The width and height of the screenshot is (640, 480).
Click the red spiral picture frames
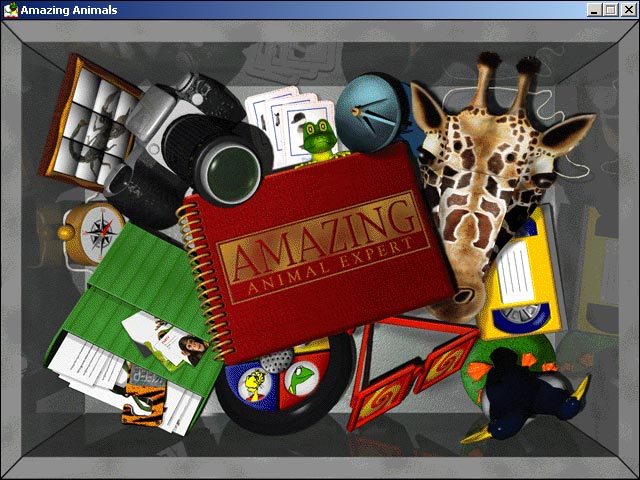[408, 369]
